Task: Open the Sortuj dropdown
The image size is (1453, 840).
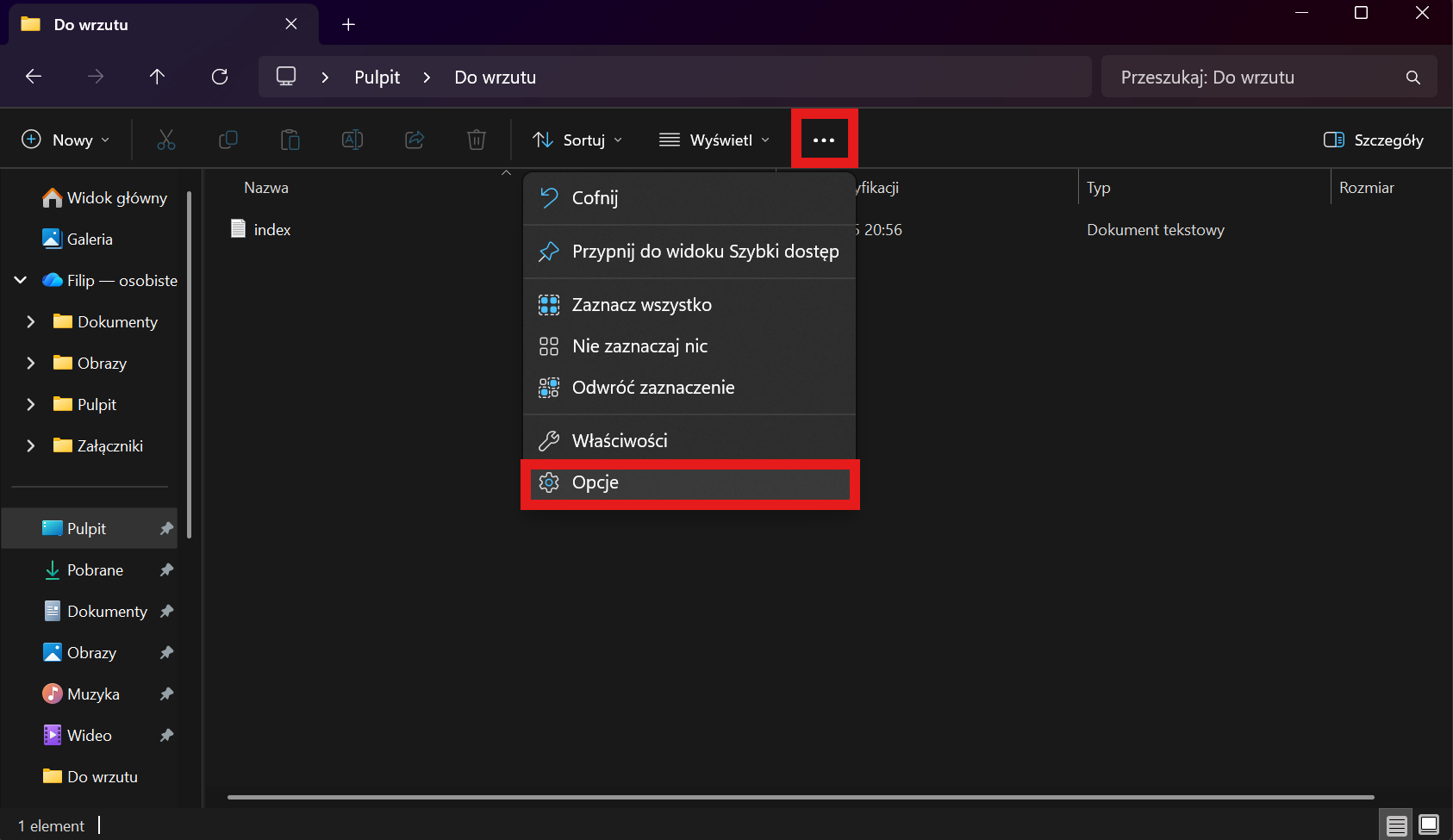Action: [577, 140]
